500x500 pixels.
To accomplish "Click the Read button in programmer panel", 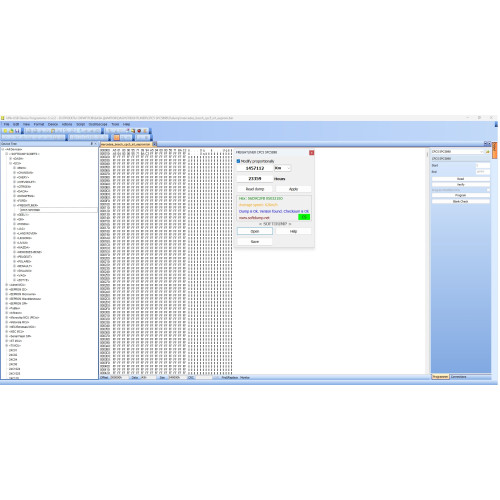I will coord(461,179).
